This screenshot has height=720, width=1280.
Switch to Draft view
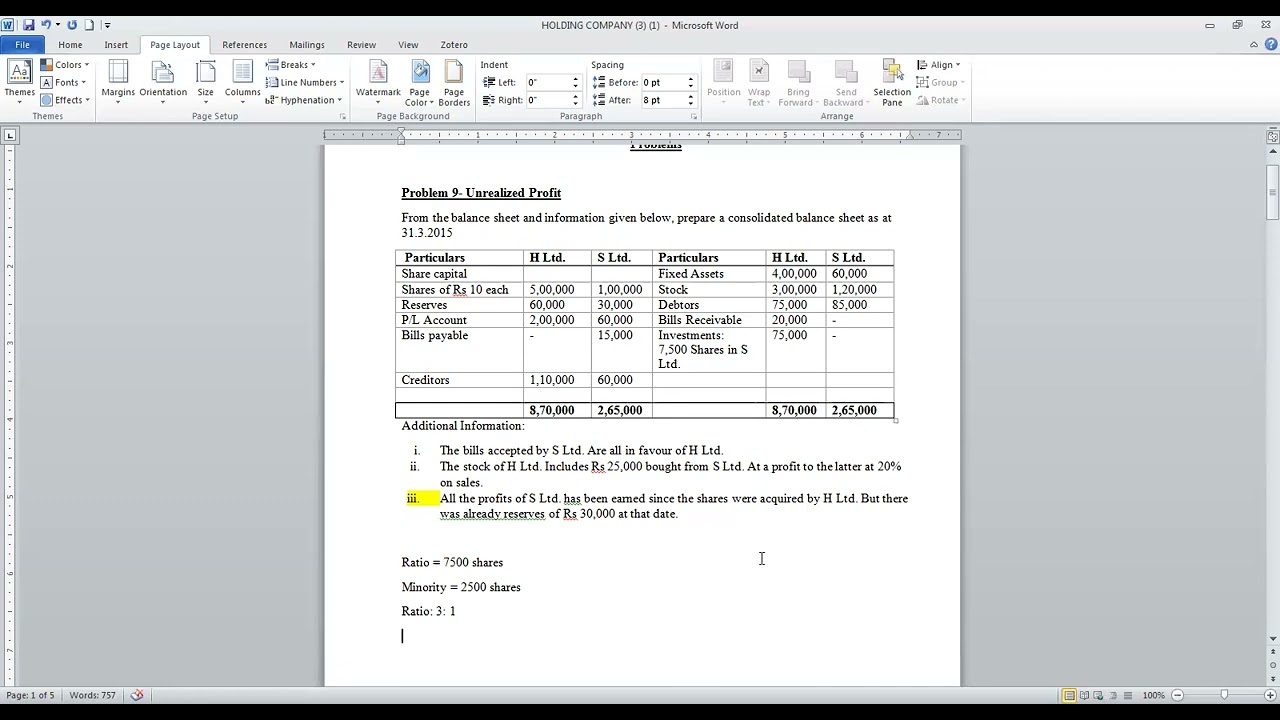click(1126, 695)
